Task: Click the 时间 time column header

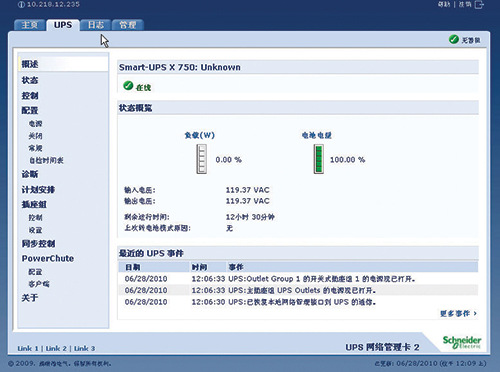Action: tap(199, 267)
